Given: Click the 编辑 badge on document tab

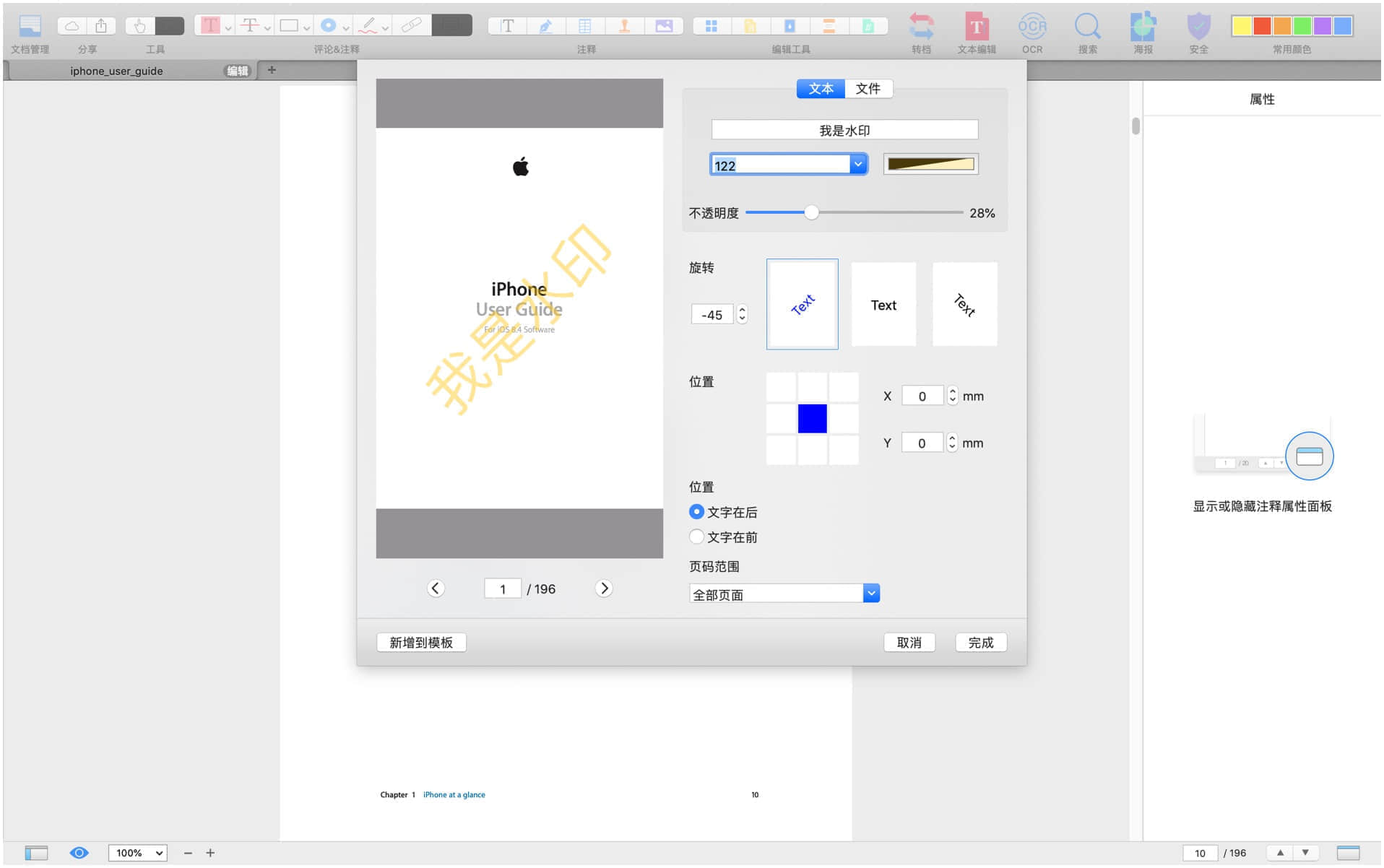Looking at the screenshot, I should coord(238,70).
